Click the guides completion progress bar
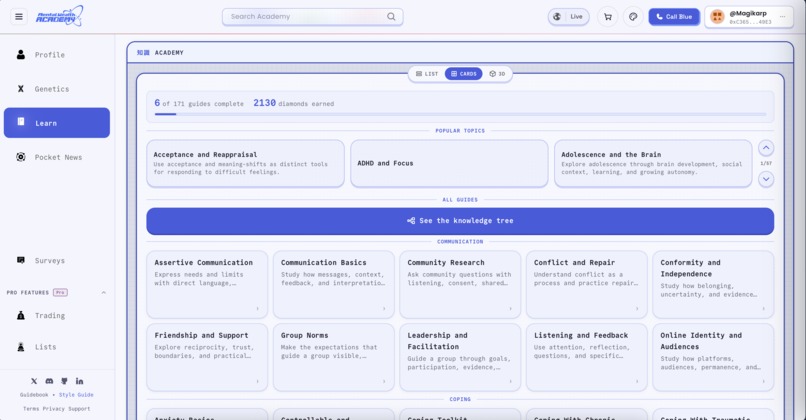This screenshot has height=420, width=806. click(460, 114)
